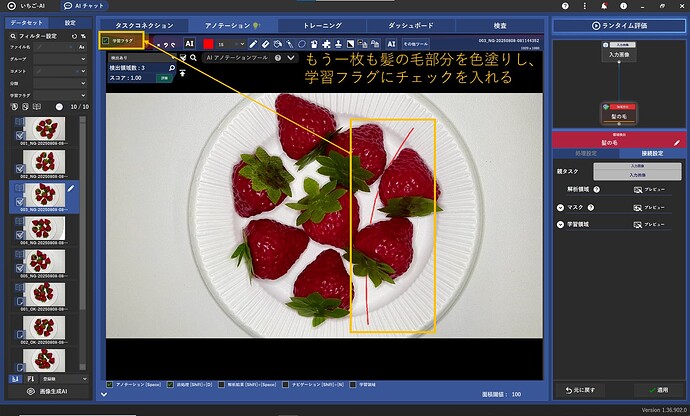This screenshot has height=416, width=690.
Task: Switch to the ダッシュボード tab
Action: click(x=411, y=26)
